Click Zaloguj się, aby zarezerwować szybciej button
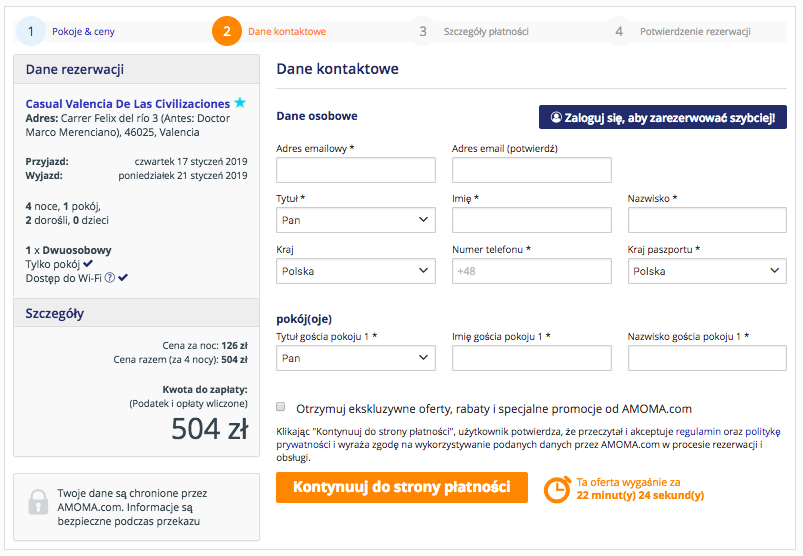This screenshot has height=556, width=803. 663,117
